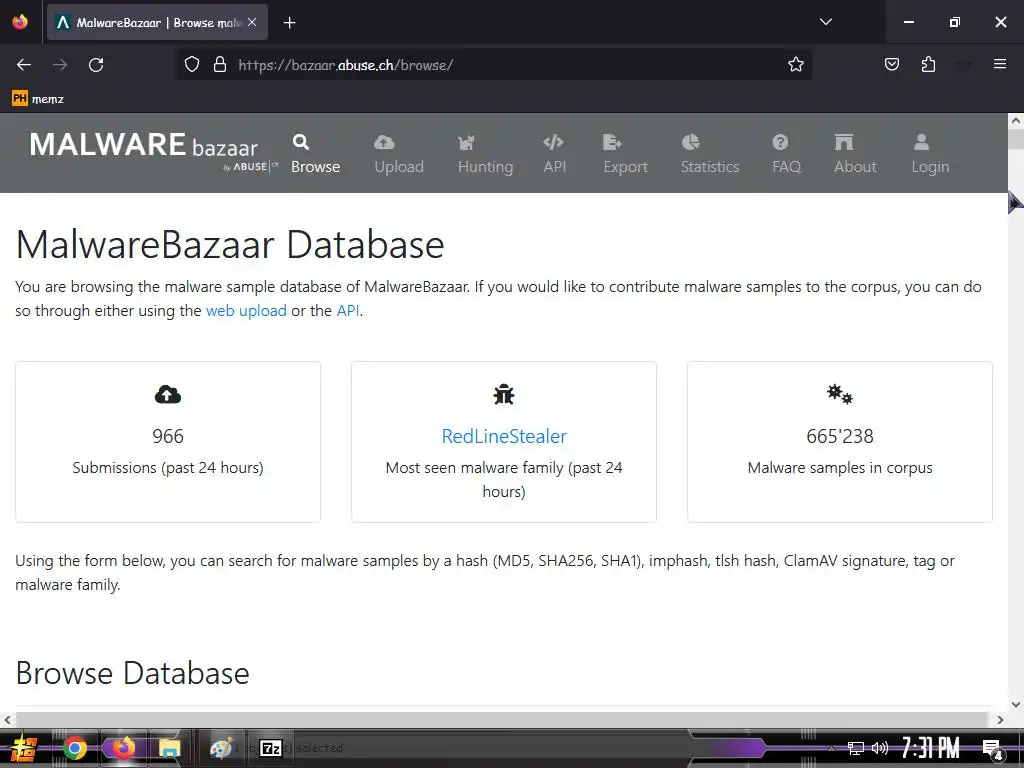Open the Firefox hamburger menu
This screenshot has height=768, width=1024.
pos(1000,64)
